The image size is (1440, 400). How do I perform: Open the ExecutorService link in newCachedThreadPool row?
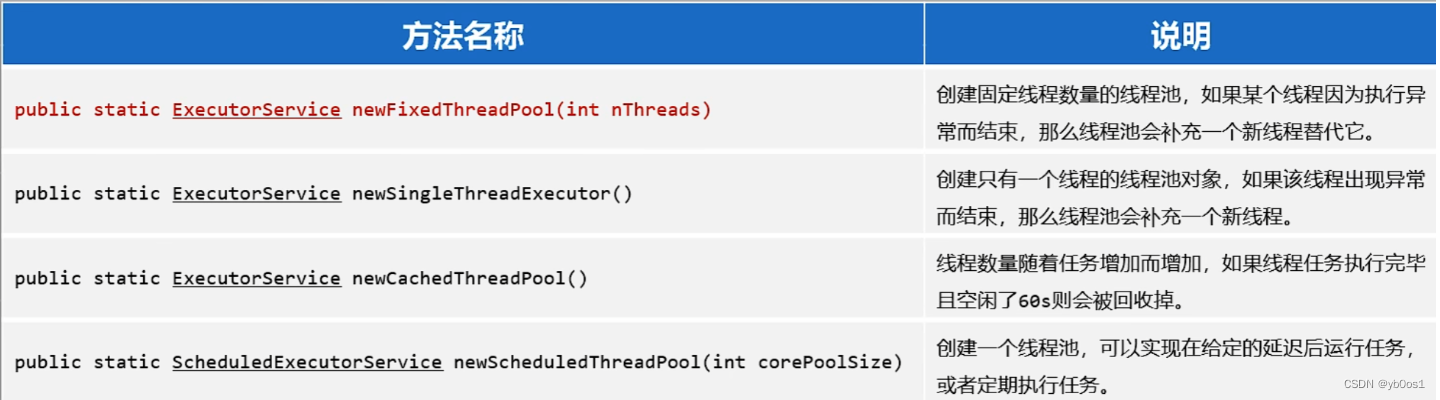coord(256,278)
